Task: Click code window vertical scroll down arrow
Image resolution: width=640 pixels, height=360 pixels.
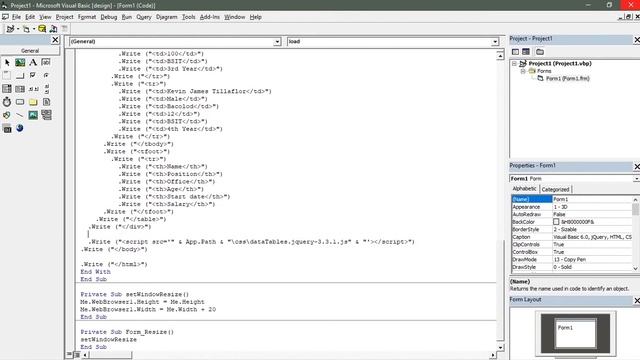Action: click(x=500, y=347)
